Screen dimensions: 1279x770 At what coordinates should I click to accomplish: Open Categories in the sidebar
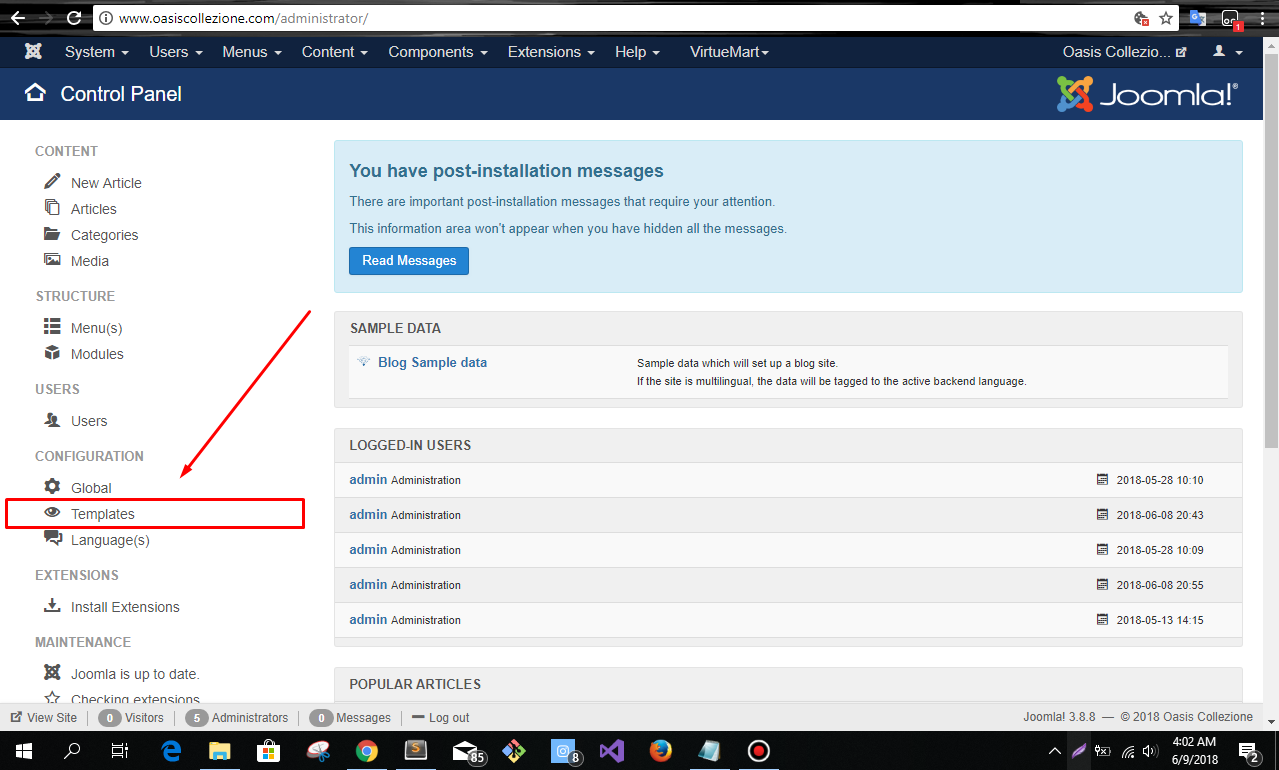[x=105, y=235]
